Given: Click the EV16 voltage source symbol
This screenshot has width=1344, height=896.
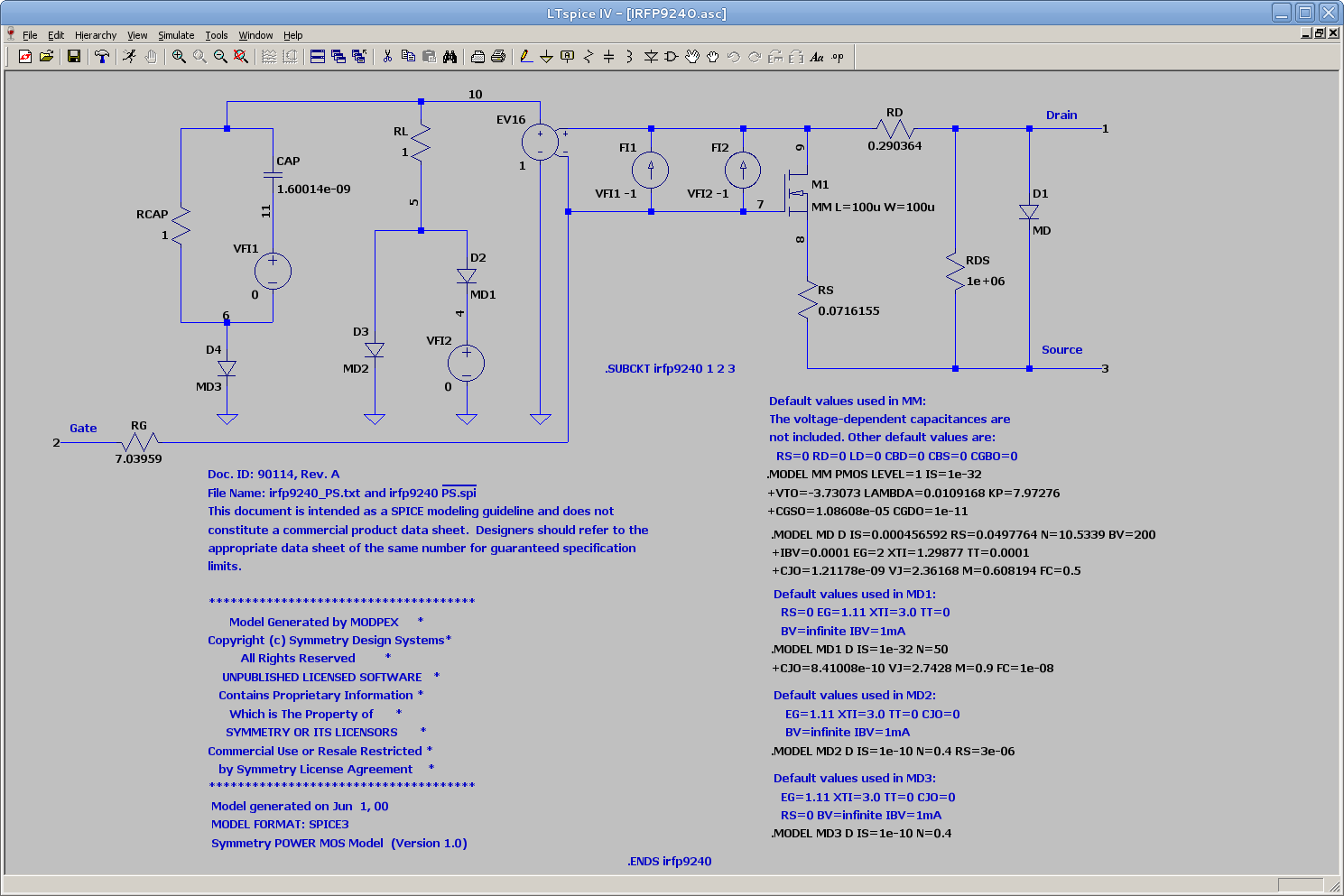Looking at the screenshot, I should pos(540,143).
